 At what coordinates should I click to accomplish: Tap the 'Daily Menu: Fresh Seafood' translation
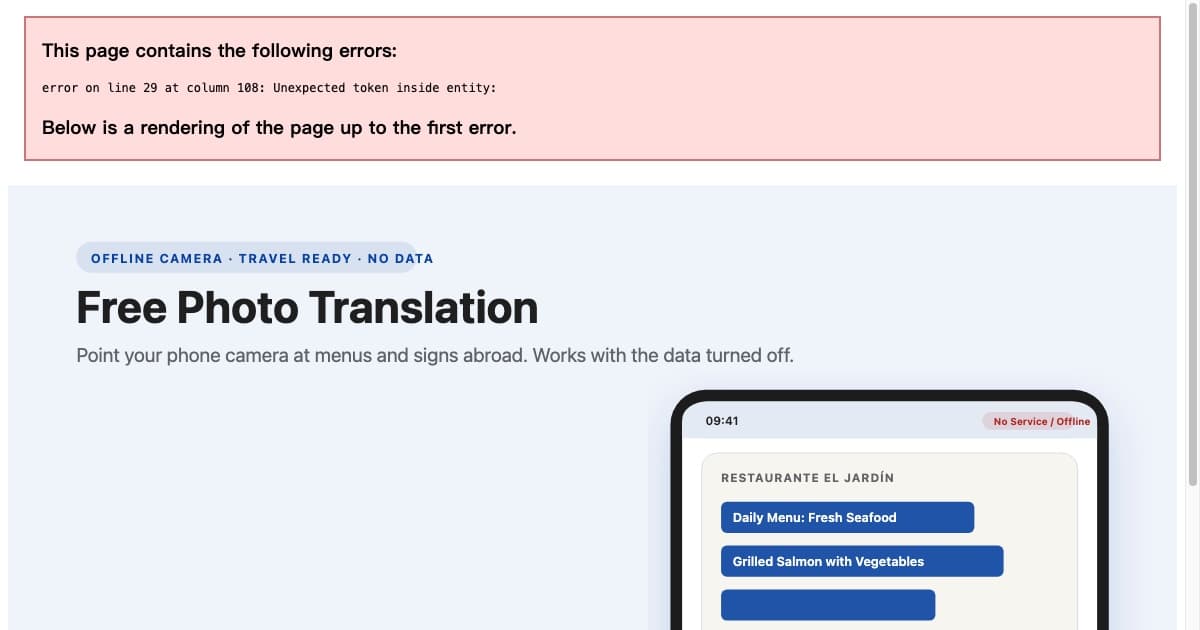847,517
